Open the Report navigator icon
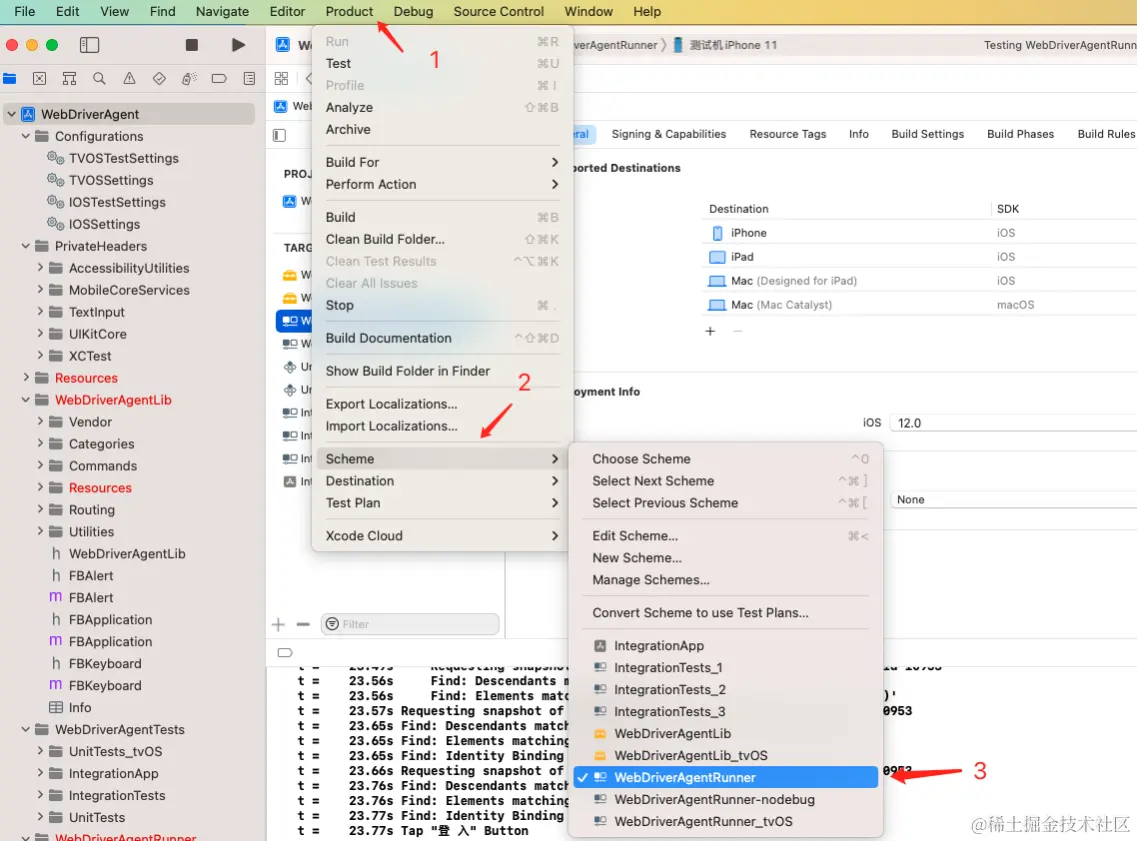 [249, 78]
